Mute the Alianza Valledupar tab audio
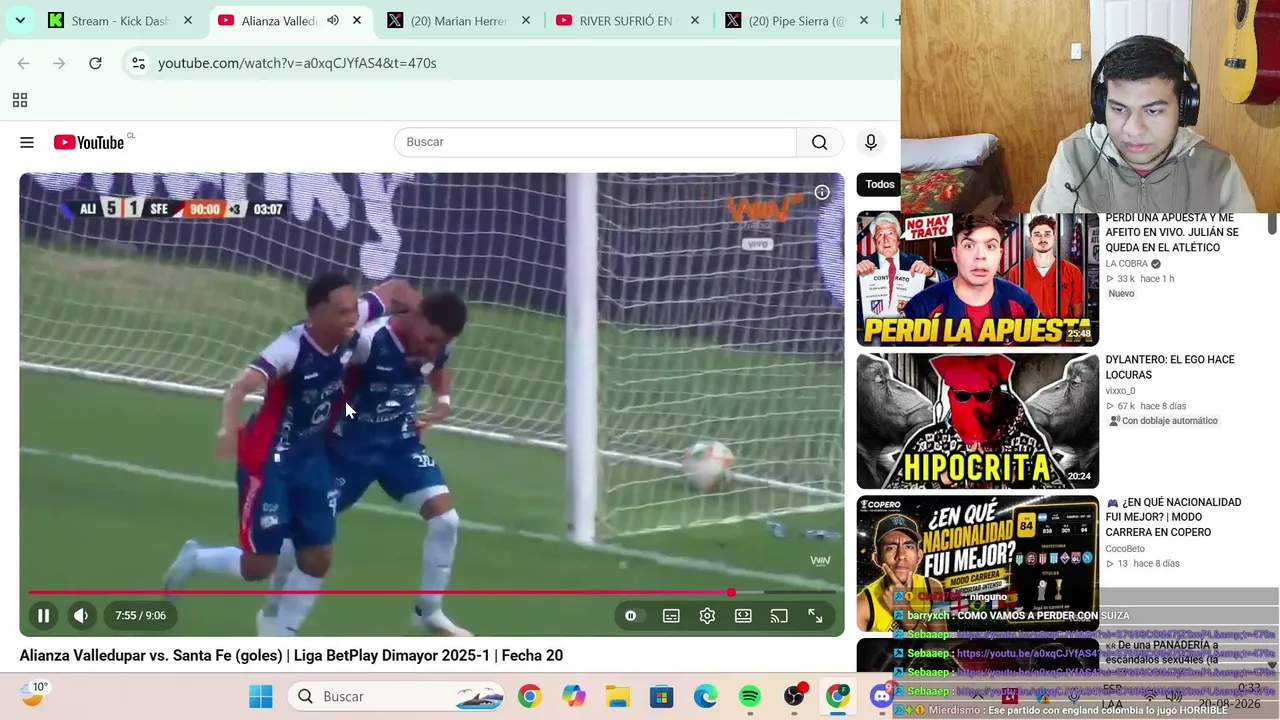This screenshot has height=720, width=1280. (333, 20)
